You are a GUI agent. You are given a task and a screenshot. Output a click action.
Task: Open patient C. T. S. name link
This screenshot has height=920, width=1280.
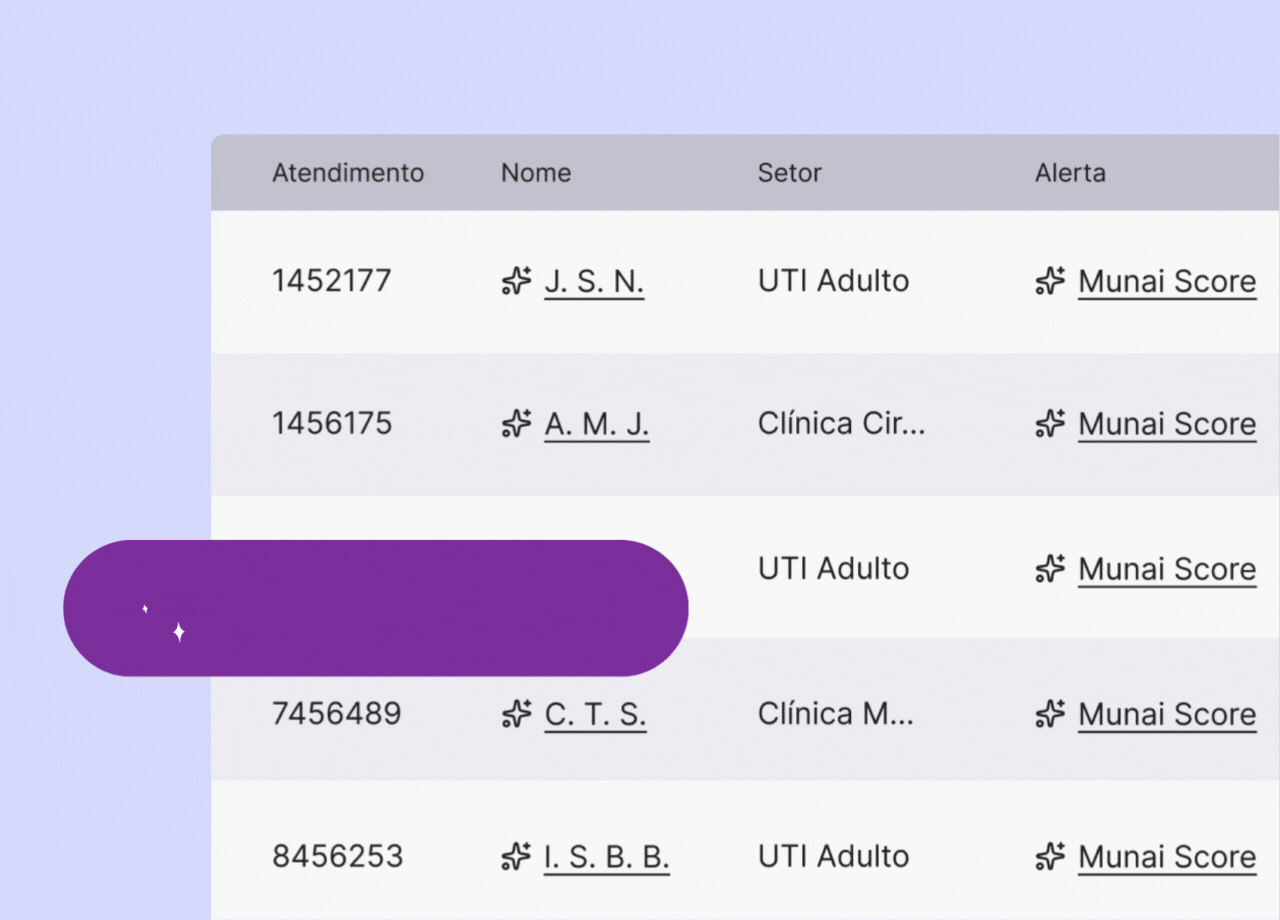(595, 714)
